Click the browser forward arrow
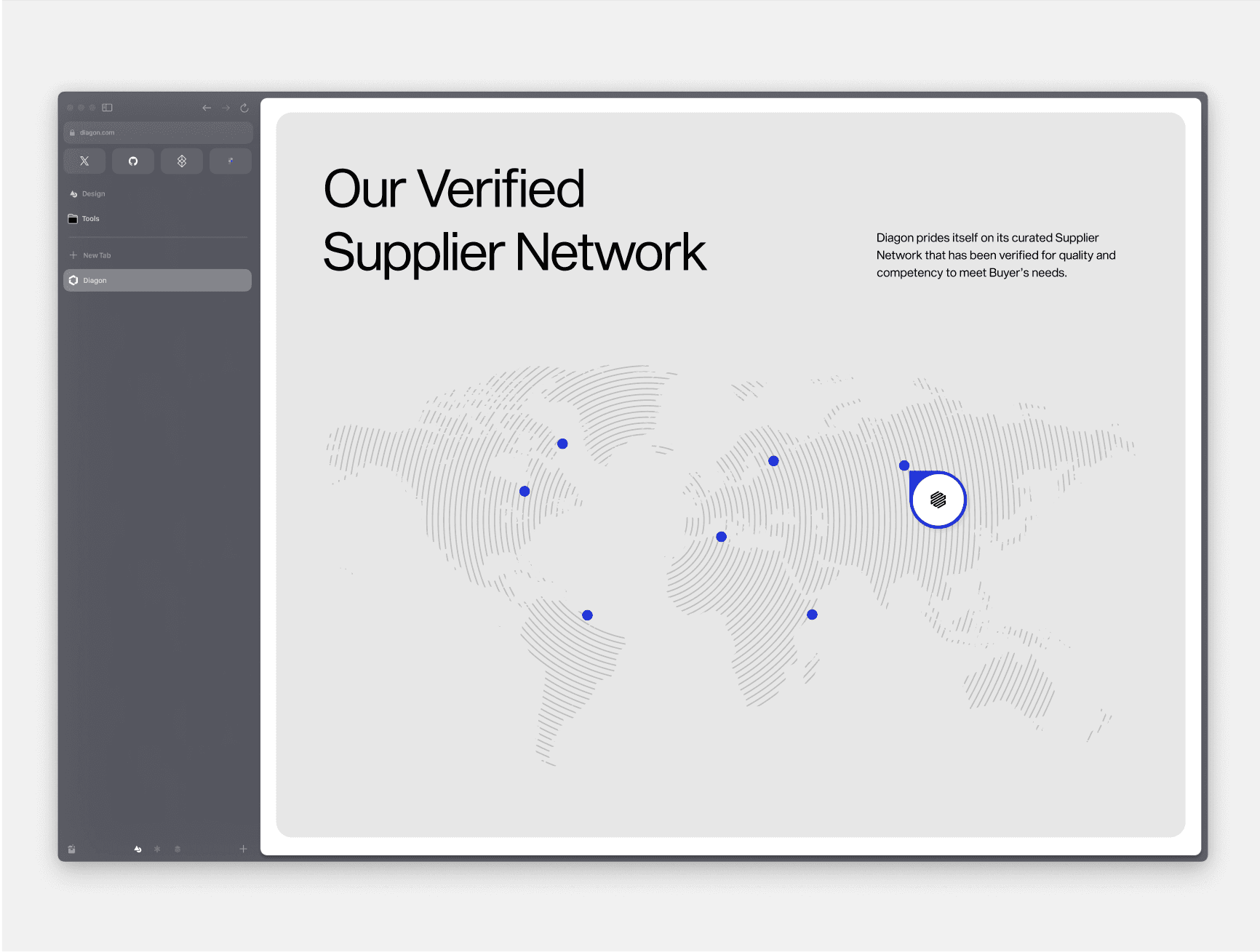 point(226,108)
